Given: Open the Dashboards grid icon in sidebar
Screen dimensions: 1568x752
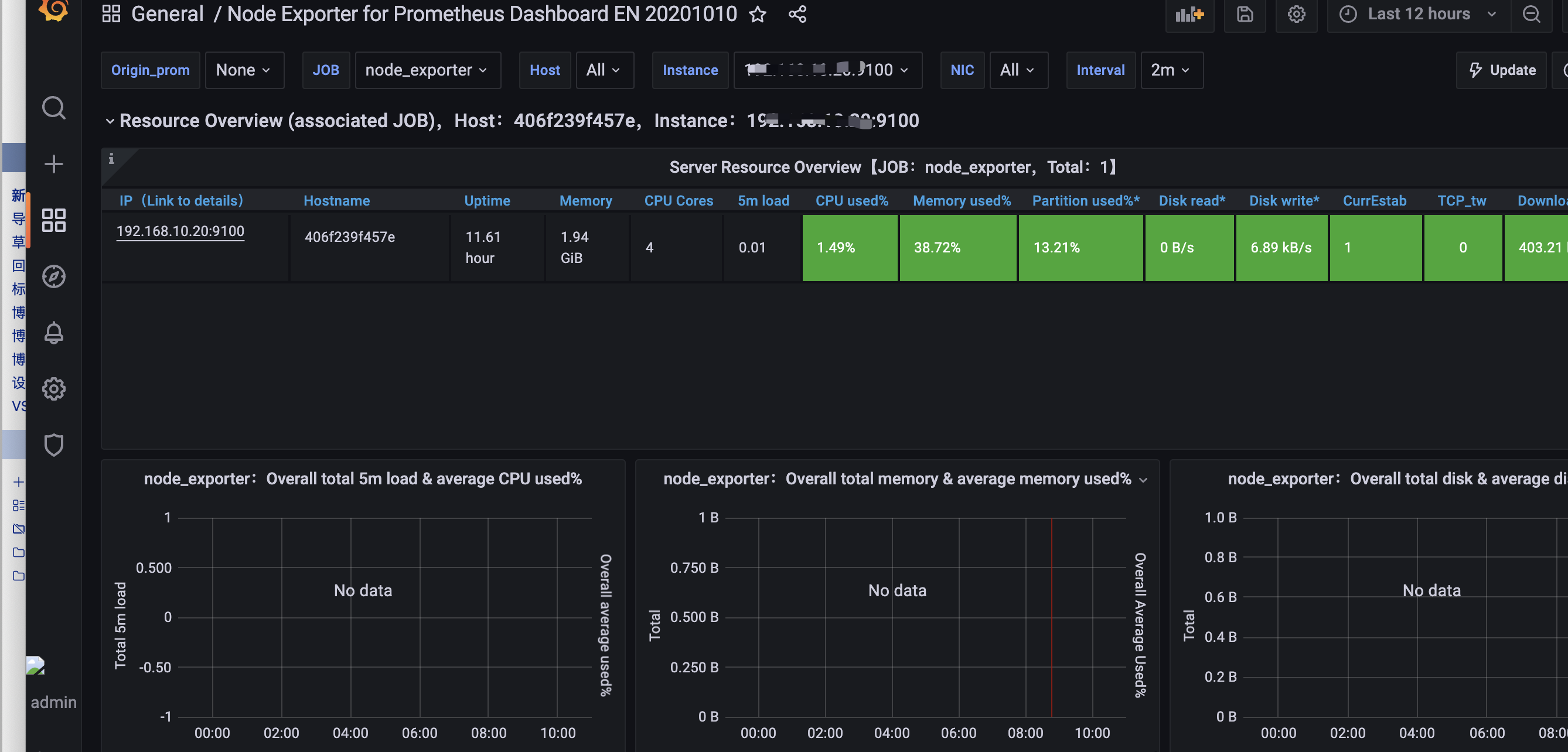Looking at the screenshot, I should (x=53, y=220).
